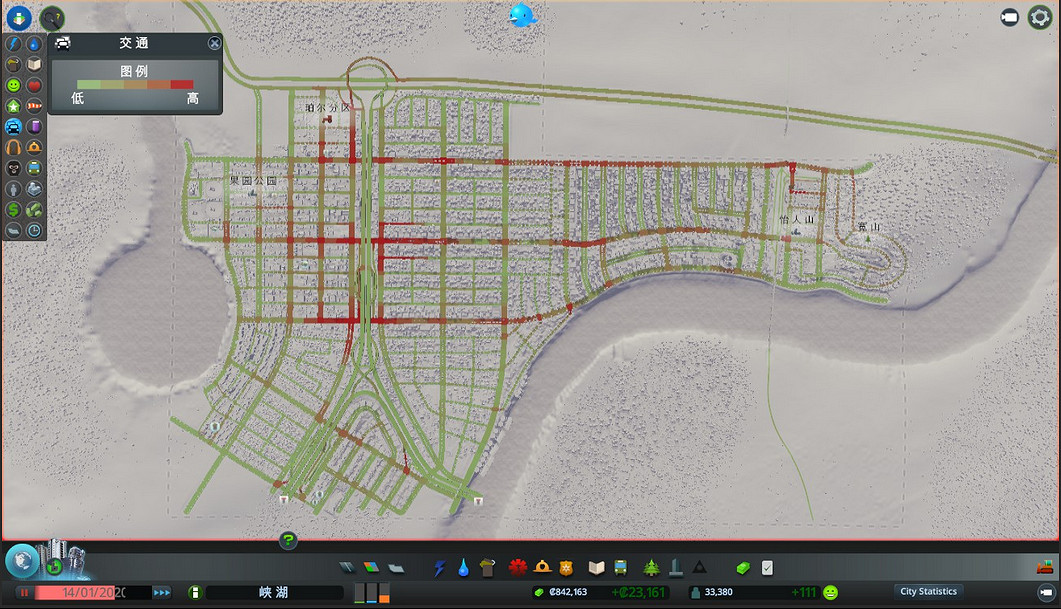Toggle Traffic info view car icon
Image resolution: width=1061 pixels, height=609 pixels.
coord(13,127)
